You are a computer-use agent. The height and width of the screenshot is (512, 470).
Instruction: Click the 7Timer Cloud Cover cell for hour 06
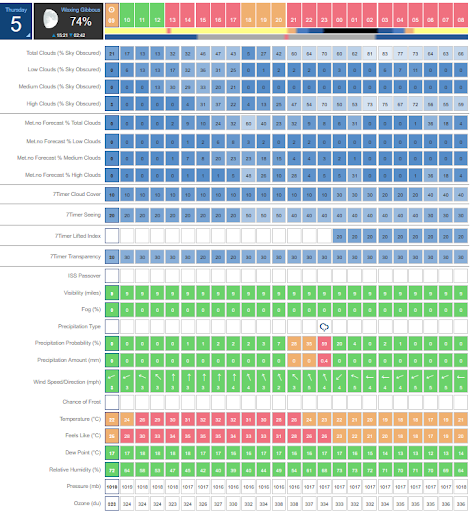(430, 195)
